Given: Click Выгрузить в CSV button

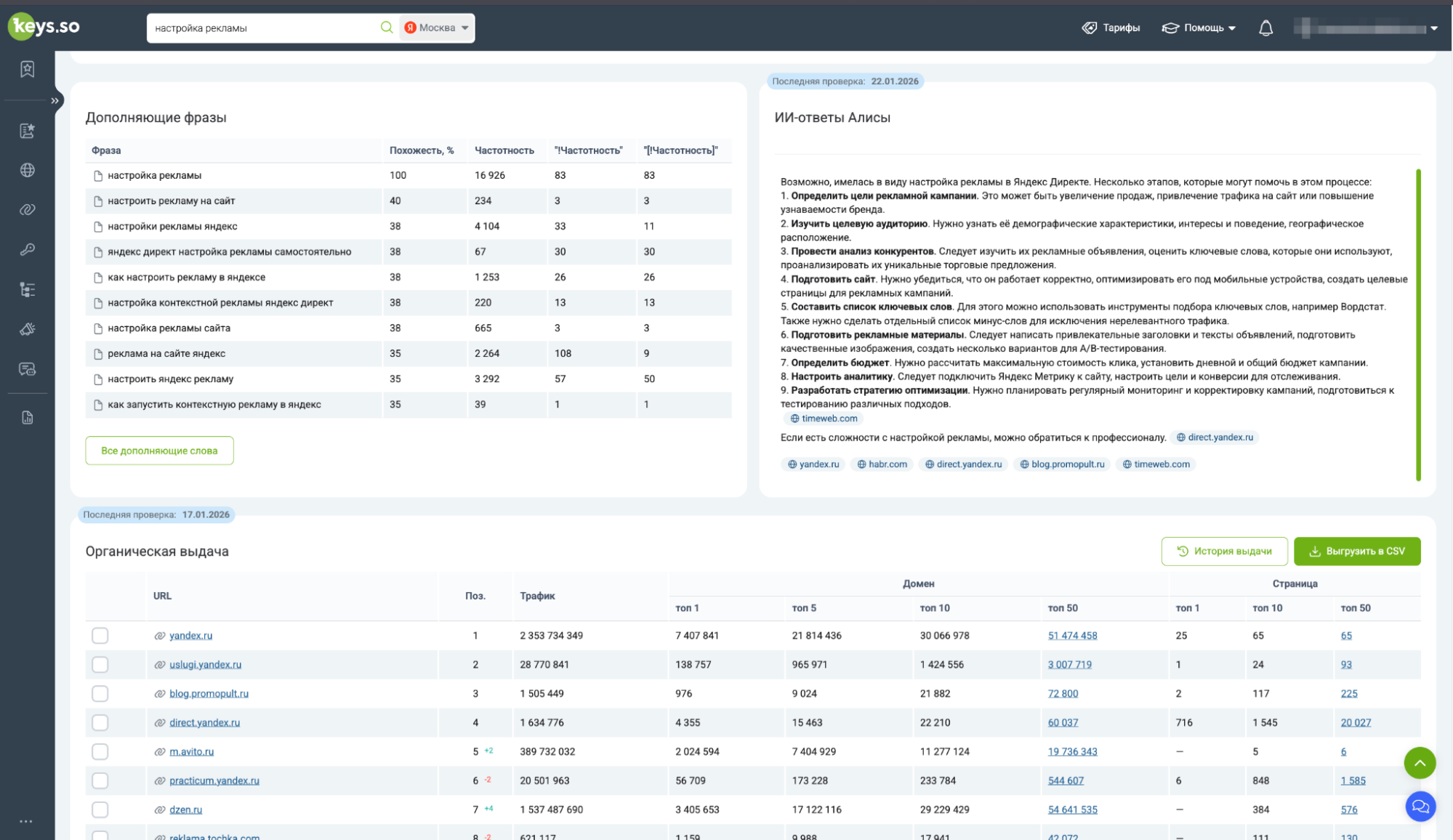Looking at the screenshot, I should pyautogui.click(x=1356, y=552).
